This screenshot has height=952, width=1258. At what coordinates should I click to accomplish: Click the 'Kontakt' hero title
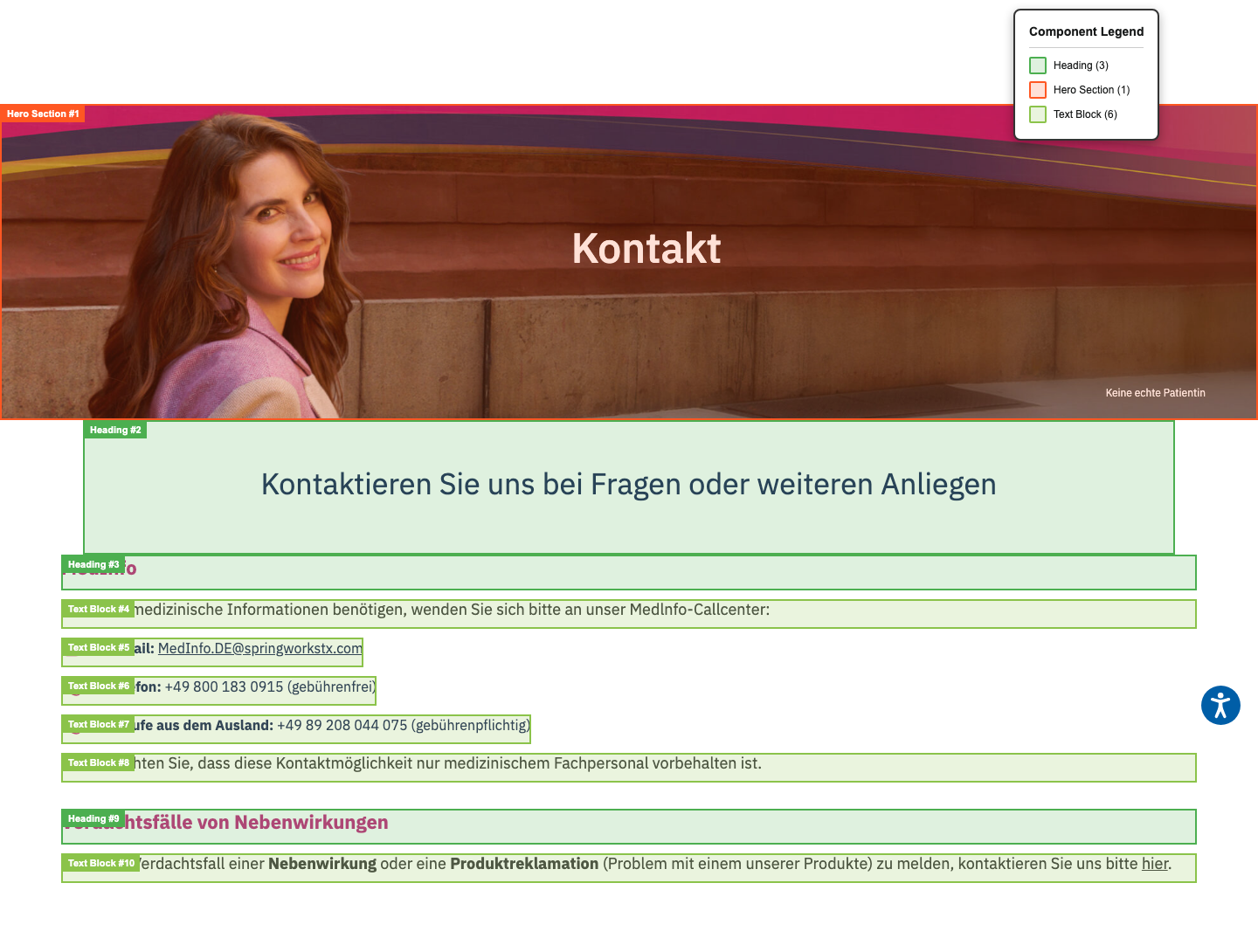[646, 249]
